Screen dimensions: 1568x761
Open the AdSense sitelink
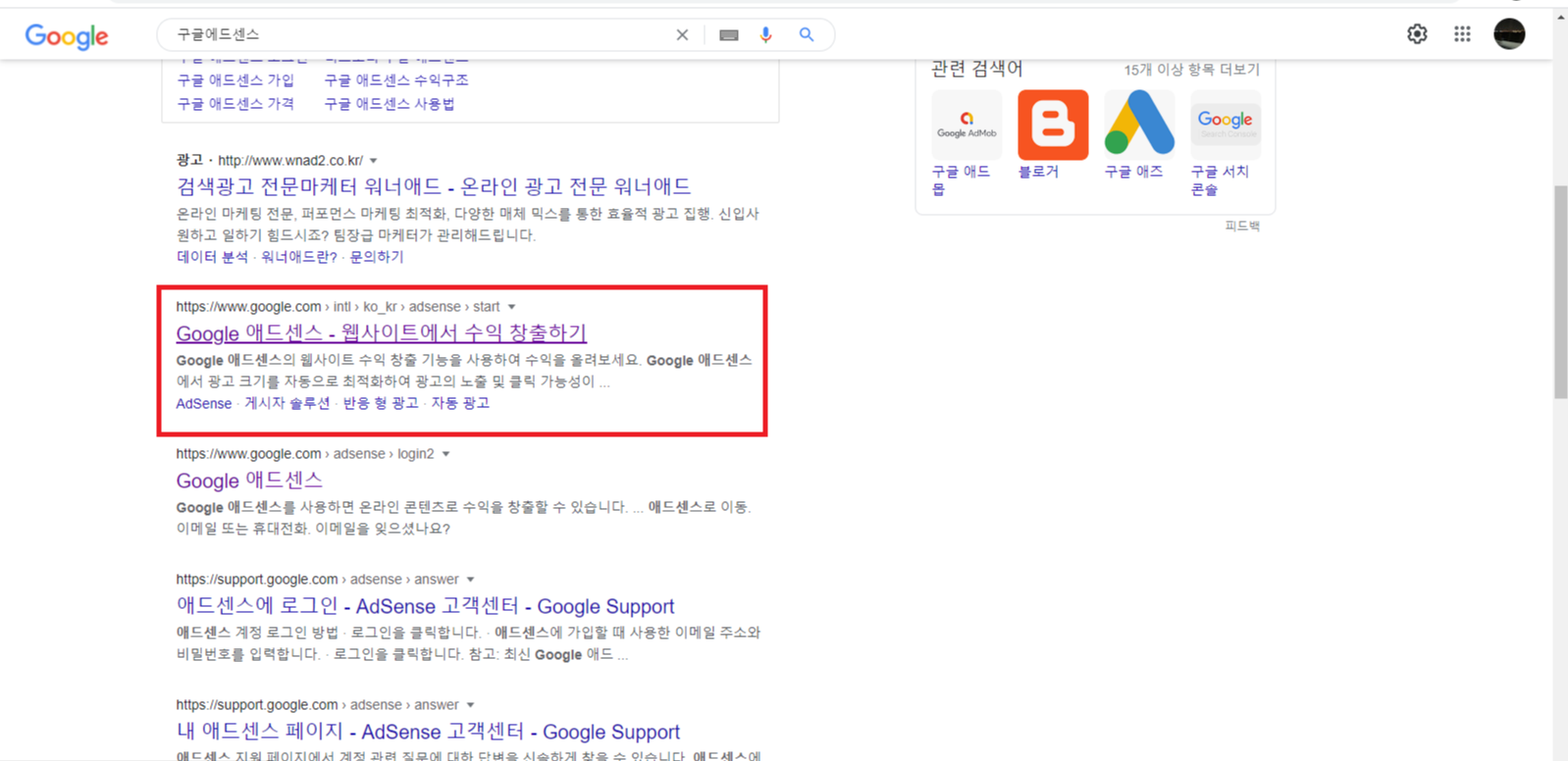coord(204,404)
